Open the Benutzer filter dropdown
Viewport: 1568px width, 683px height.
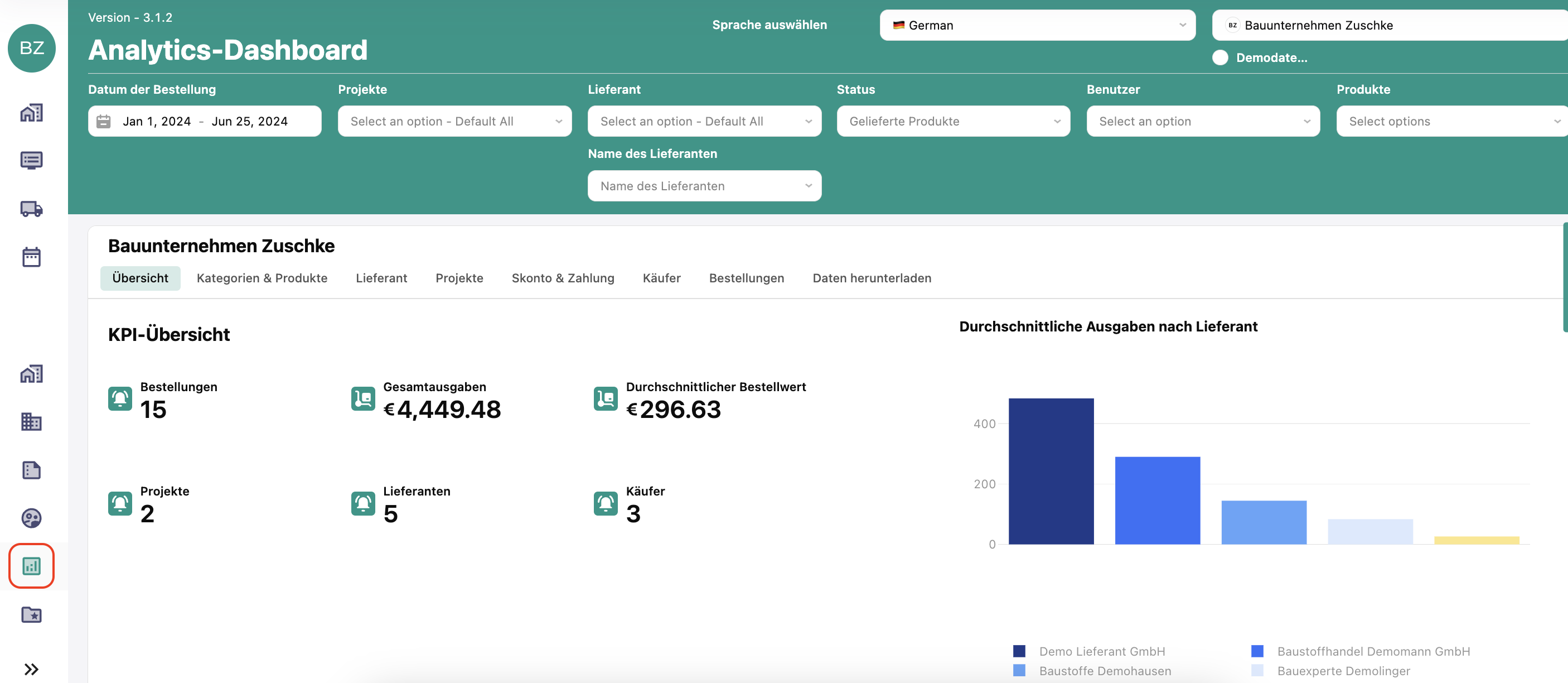(1203, 121)
